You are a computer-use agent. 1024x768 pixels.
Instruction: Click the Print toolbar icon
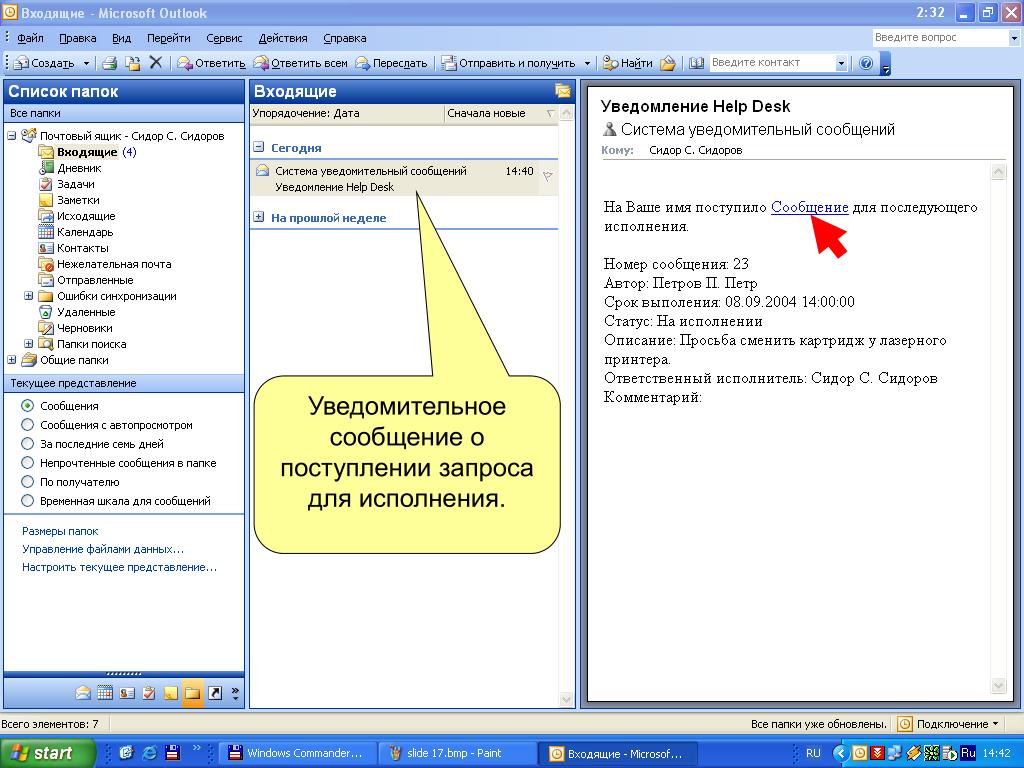110,63
